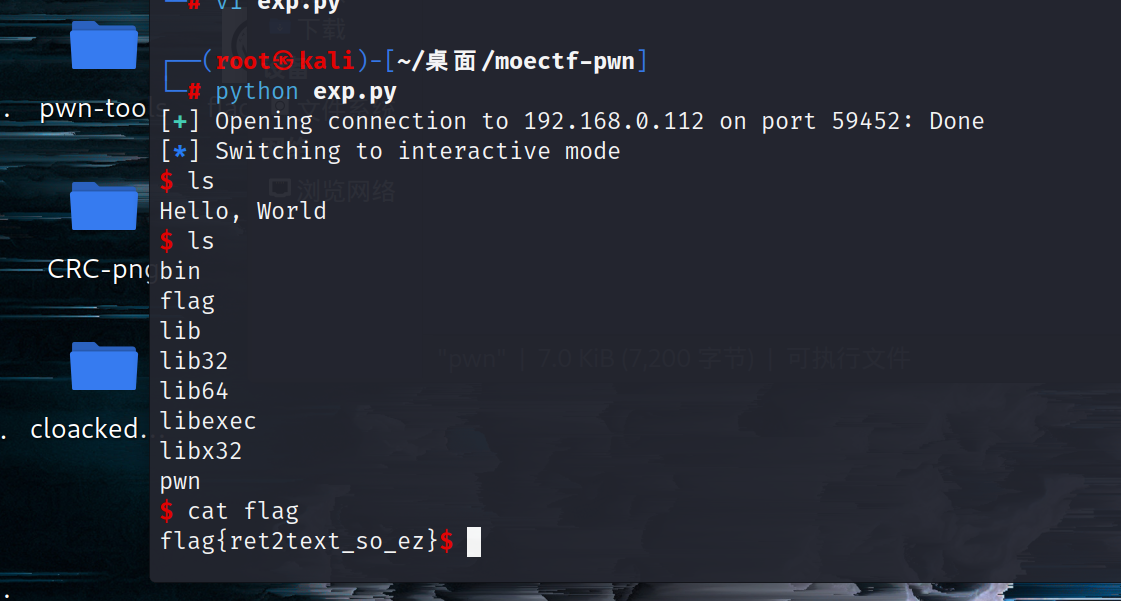Screen dimensions: 1121x601
Task: Click the ~/桌面/moectf-pwn path in prompt
Action: pos(515,61)
